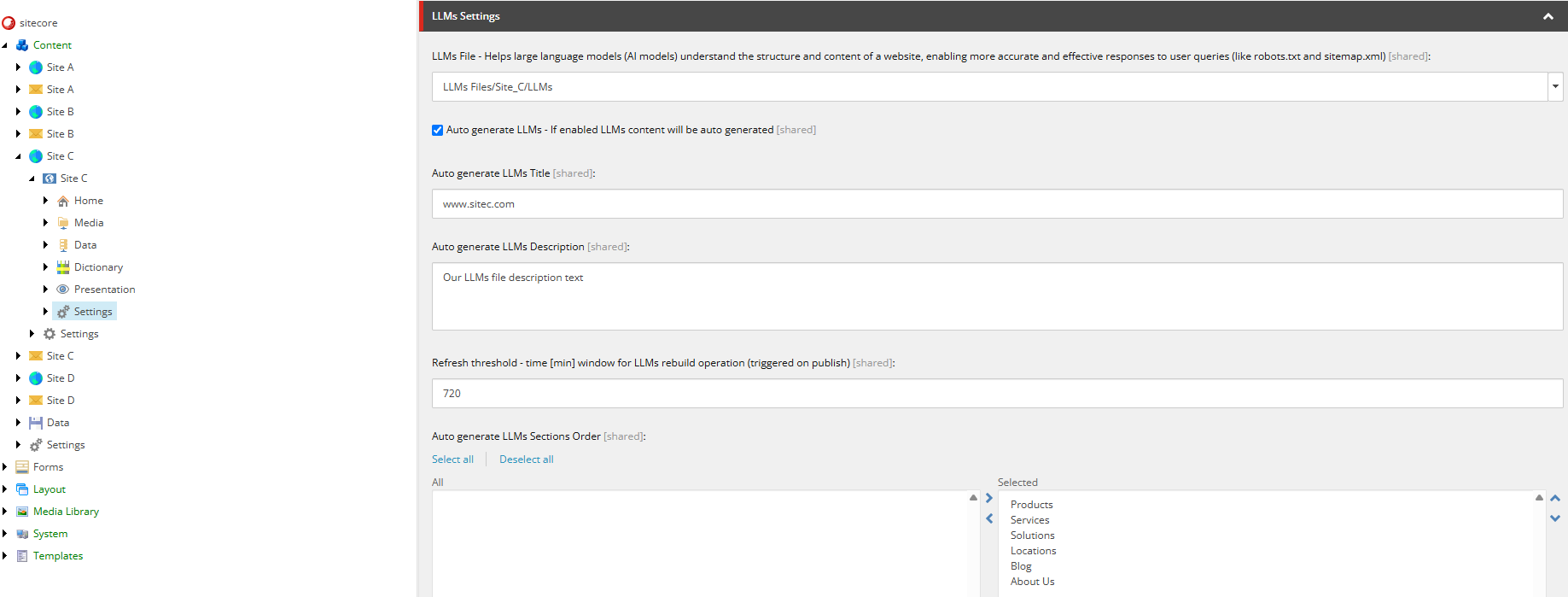Click the Site B envelope icon
The height and width of the screenshot is (597, 1568).
(x=36, y=134)
